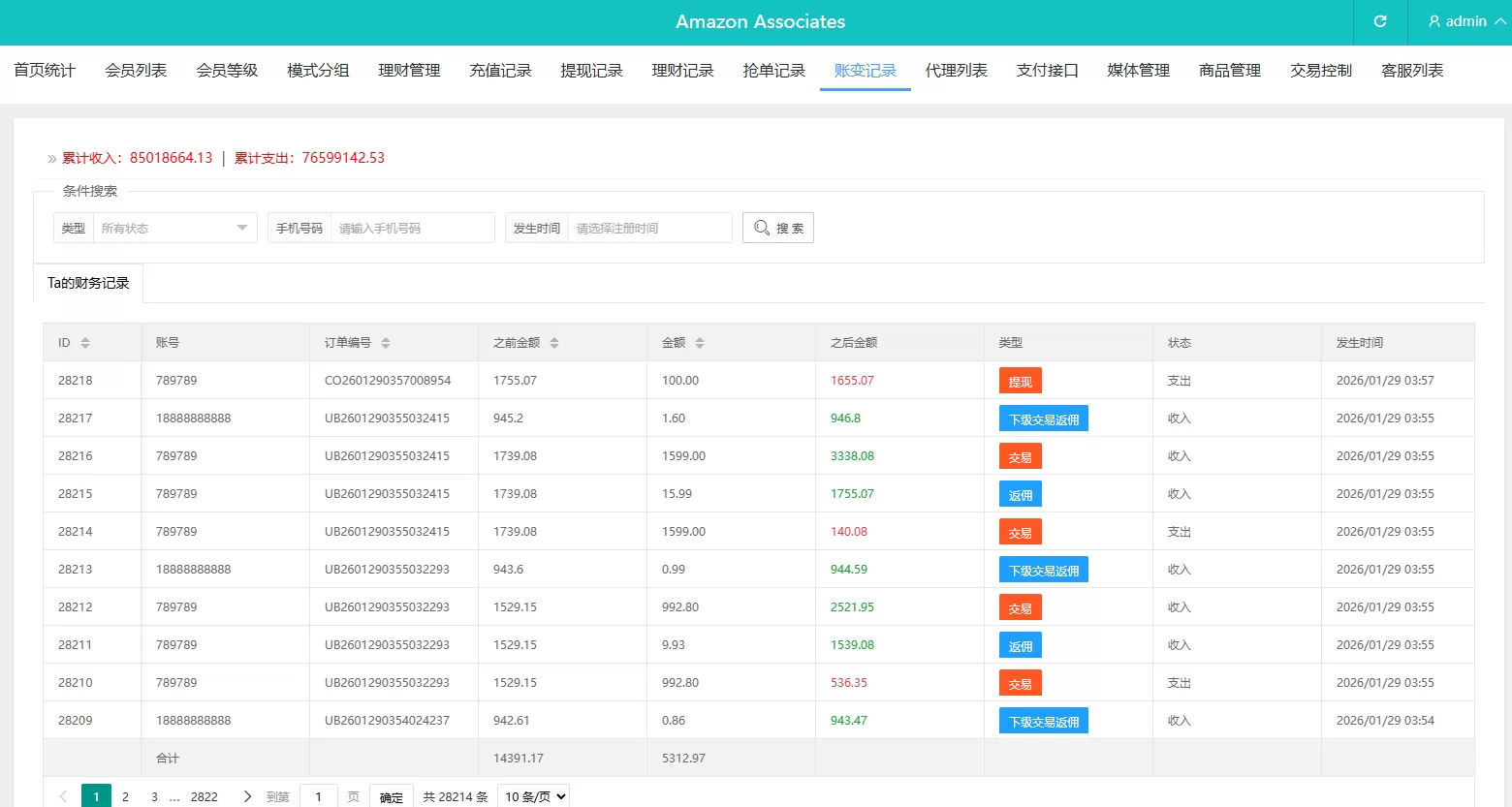This screenshot has width=1512, height=807.
Task: Click the 手机号码 phone number input field
Action: [x=413, y=227]
